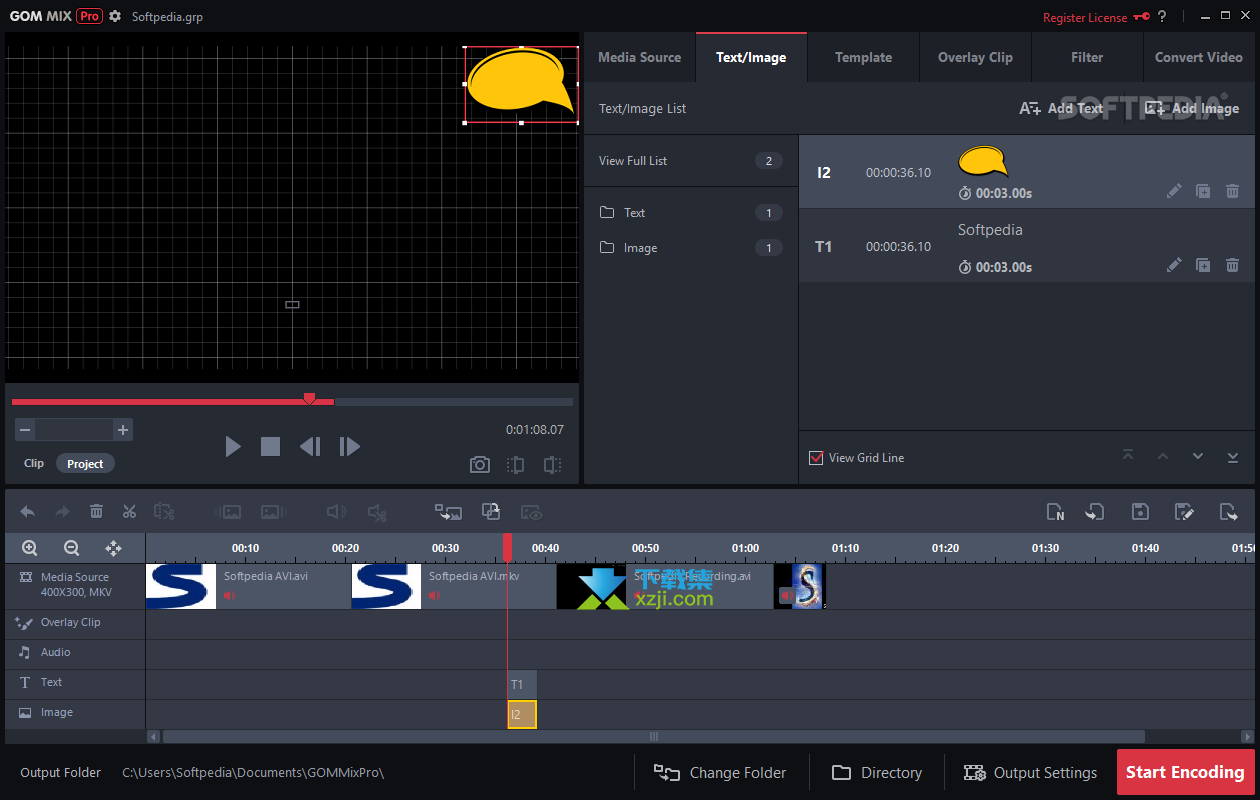Select the Text/Image tab
Image resolution: width=1260 pixels, height=800 pixels.
click(751, 57)
